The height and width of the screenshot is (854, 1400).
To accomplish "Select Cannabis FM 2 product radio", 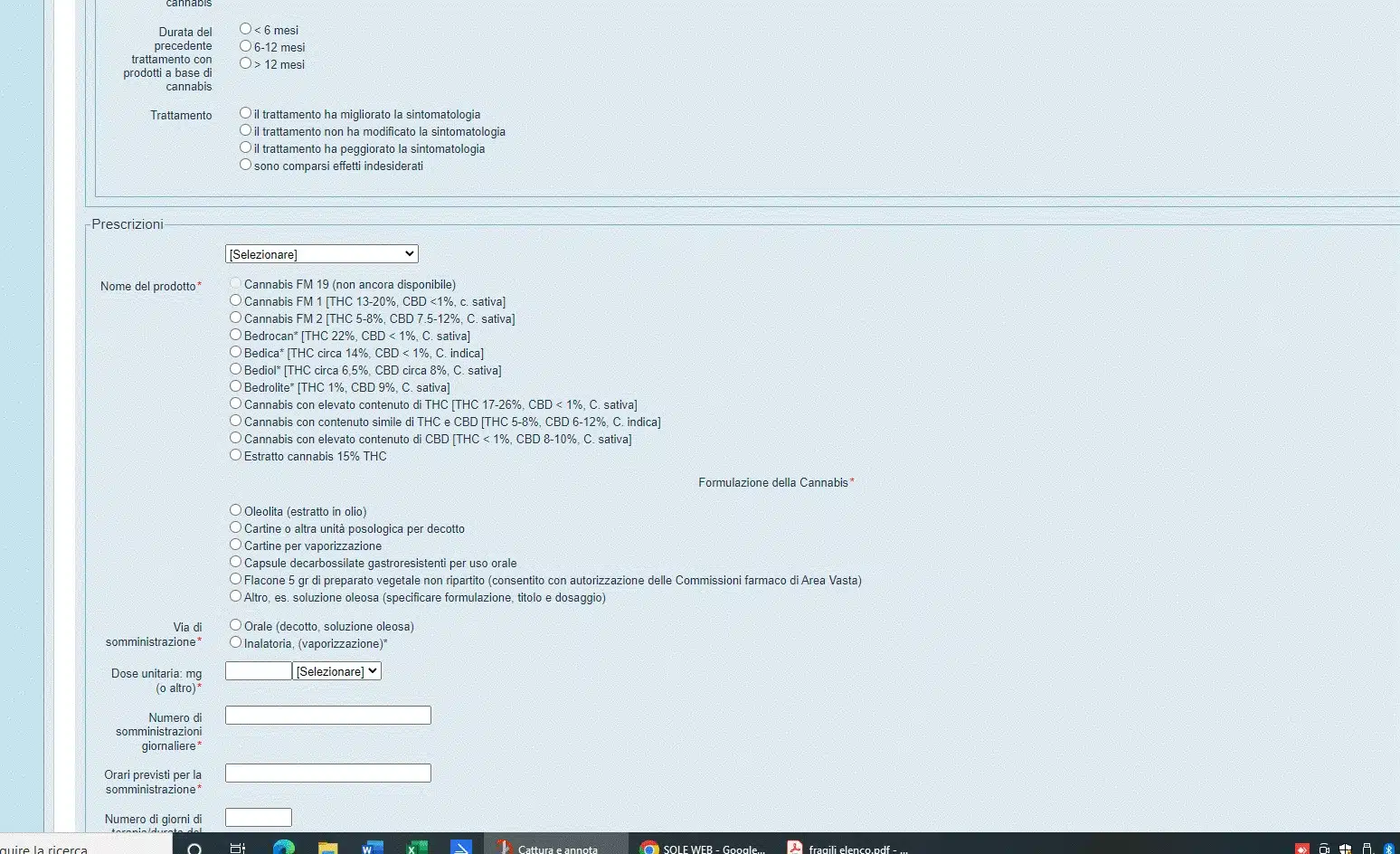I will [235, 318].
